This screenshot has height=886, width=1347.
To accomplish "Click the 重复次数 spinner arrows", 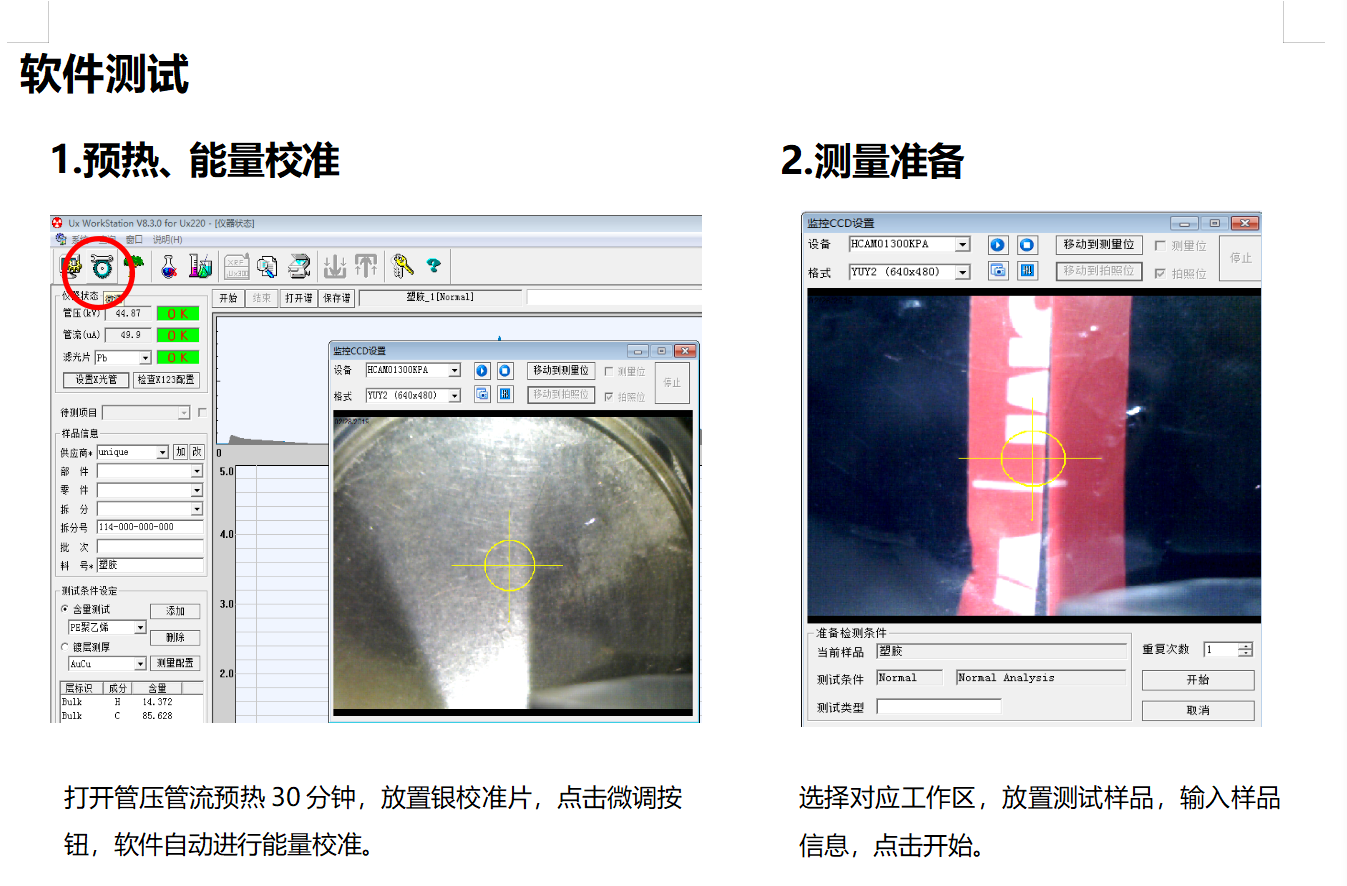I will (1245, 650).
